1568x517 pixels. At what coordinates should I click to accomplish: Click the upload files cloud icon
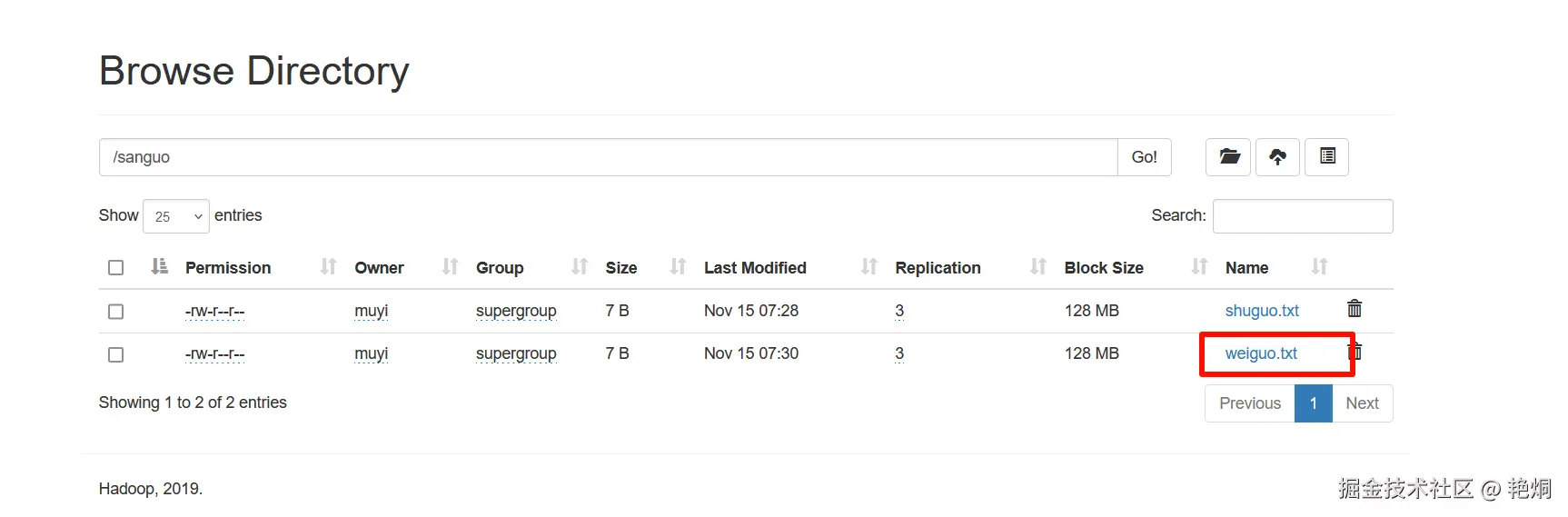point(1277,157)
